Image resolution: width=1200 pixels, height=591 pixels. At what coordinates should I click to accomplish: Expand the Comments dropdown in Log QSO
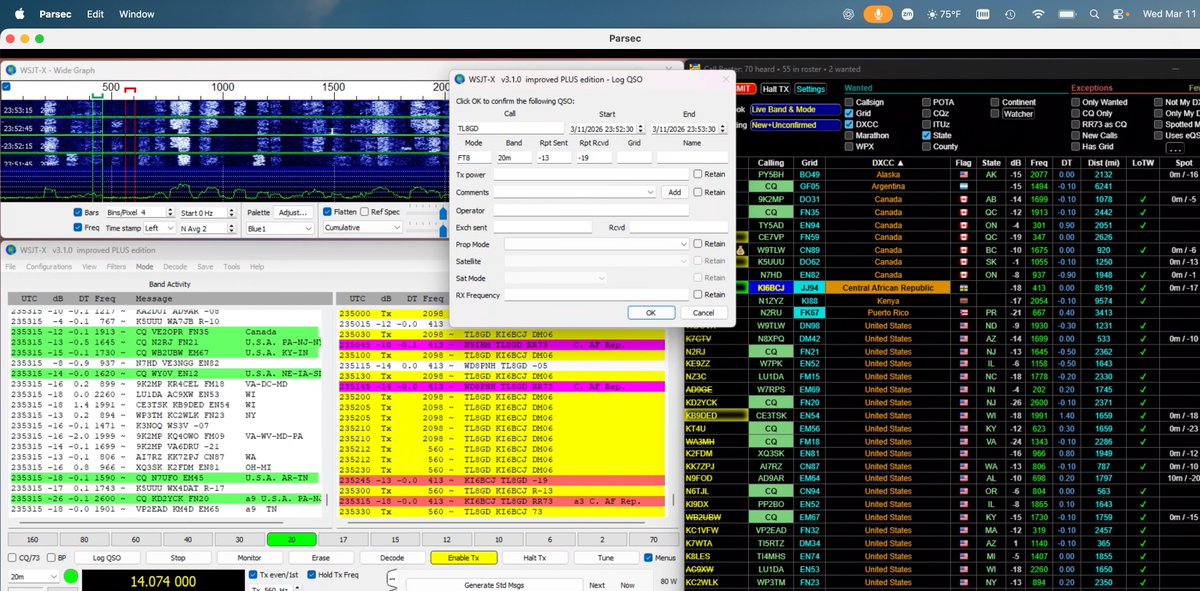click(651, 191)
